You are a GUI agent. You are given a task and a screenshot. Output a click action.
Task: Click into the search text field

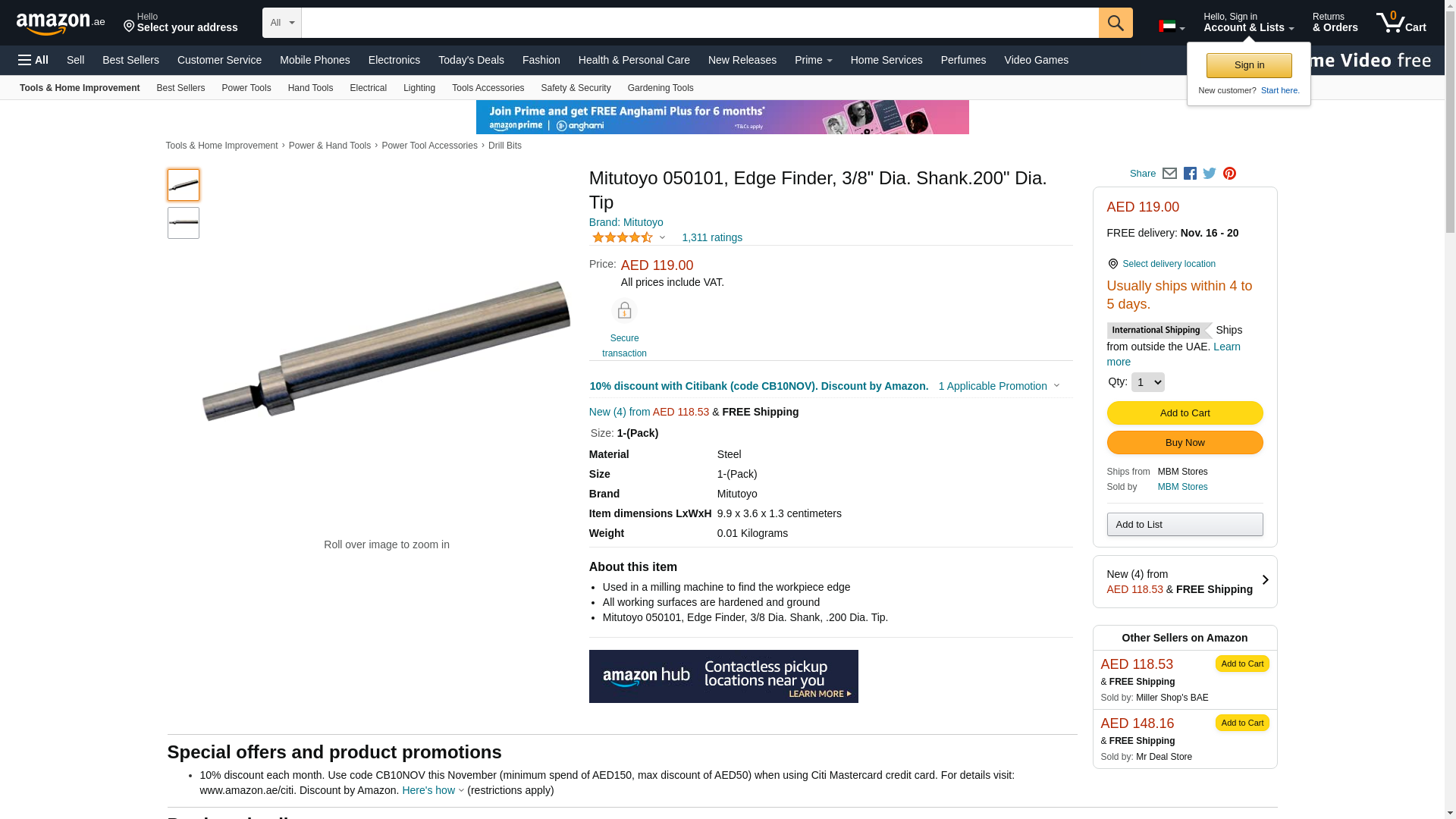[x=699, y=23]
